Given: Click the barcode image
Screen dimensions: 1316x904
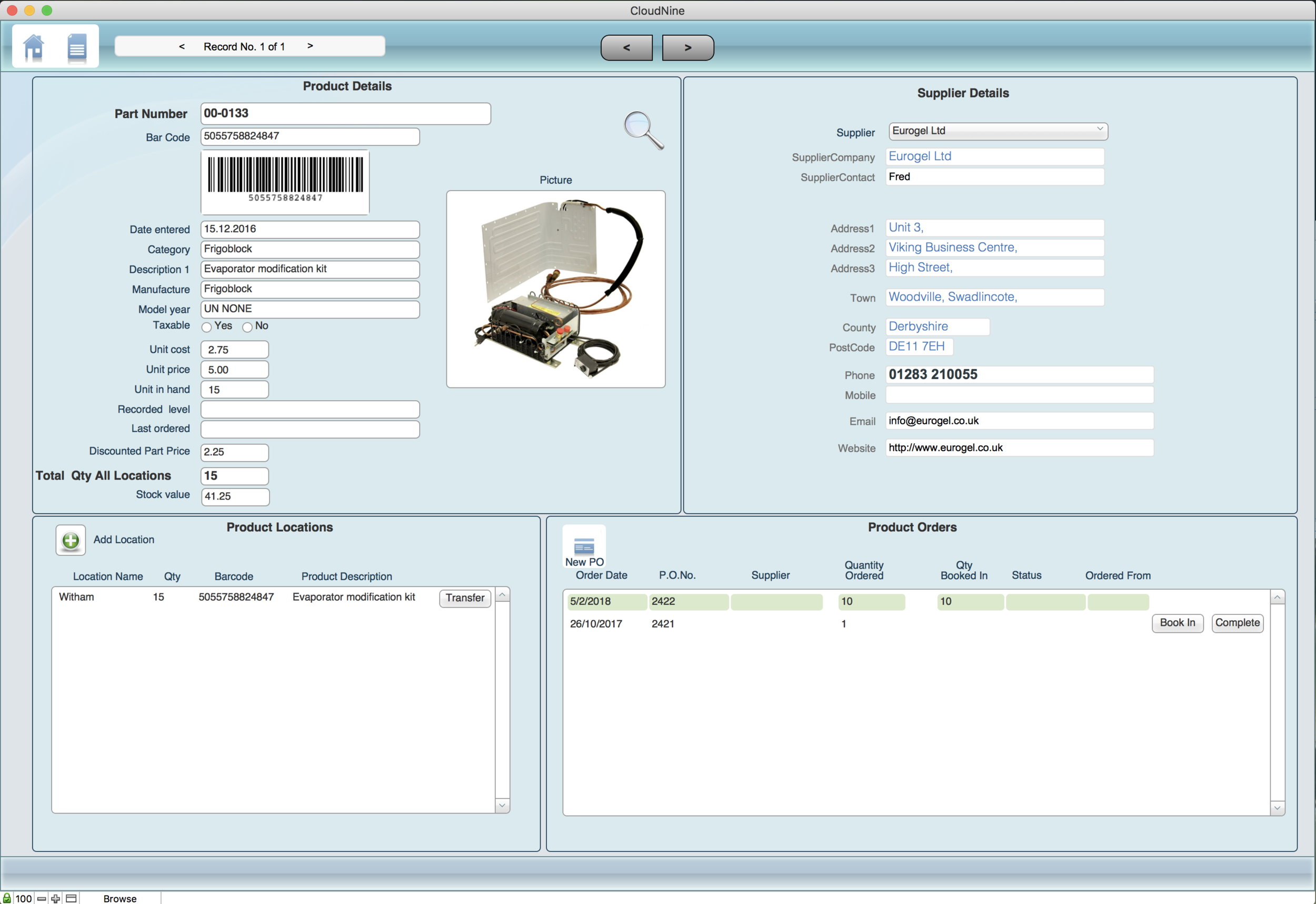Looking at the screenshot, I should click(x=285, y=182).
